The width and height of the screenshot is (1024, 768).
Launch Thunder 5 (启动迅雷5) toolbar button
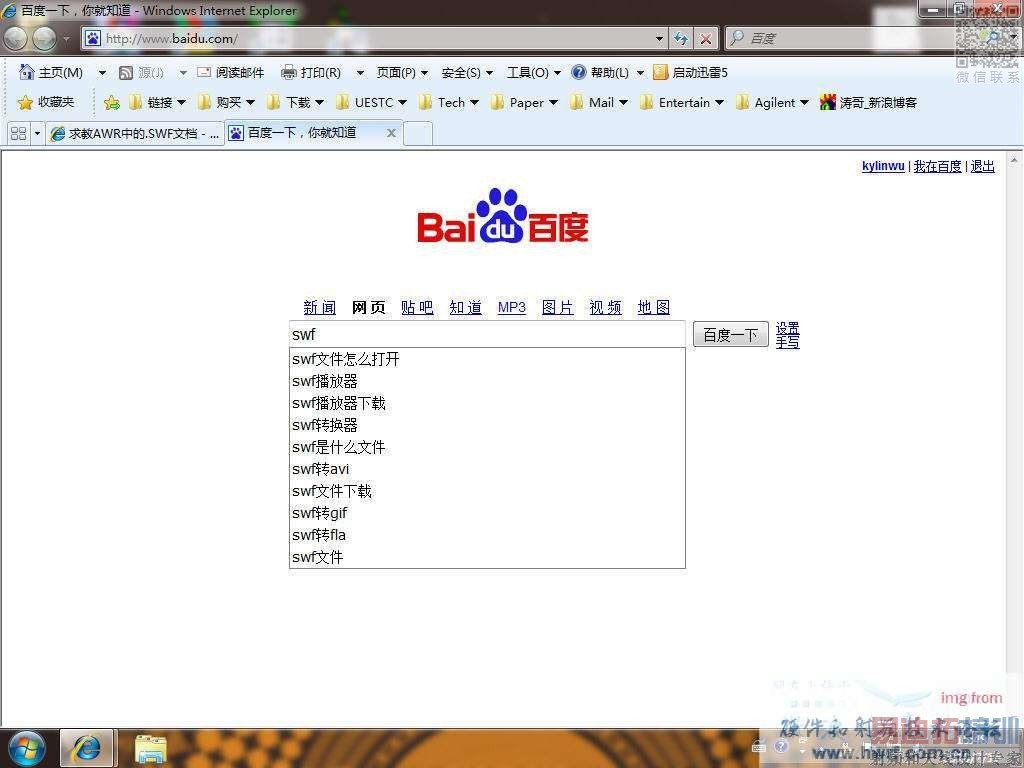click(690, 72)
